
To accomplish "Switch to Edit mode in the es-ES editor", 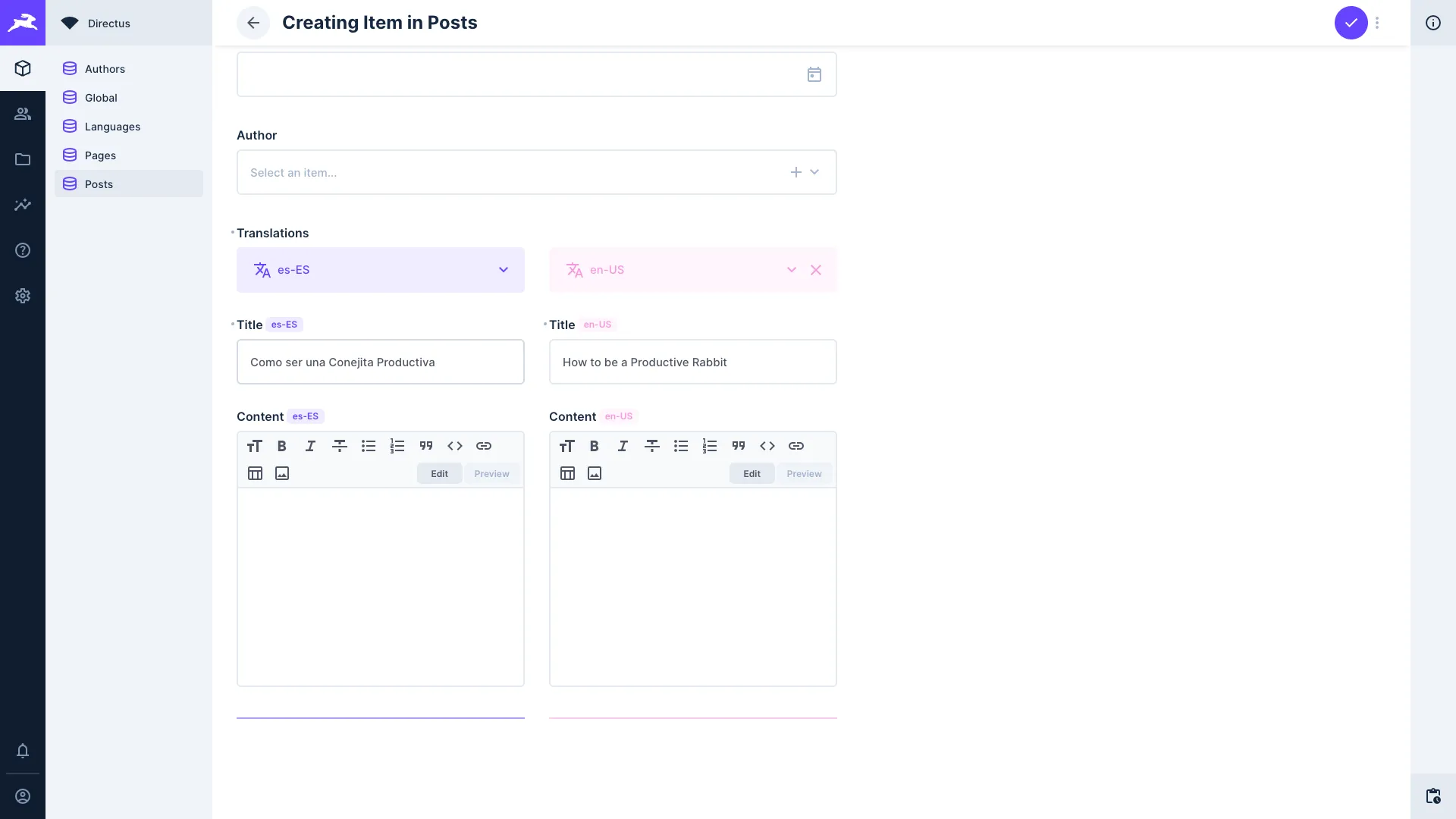I will [439, 472].
